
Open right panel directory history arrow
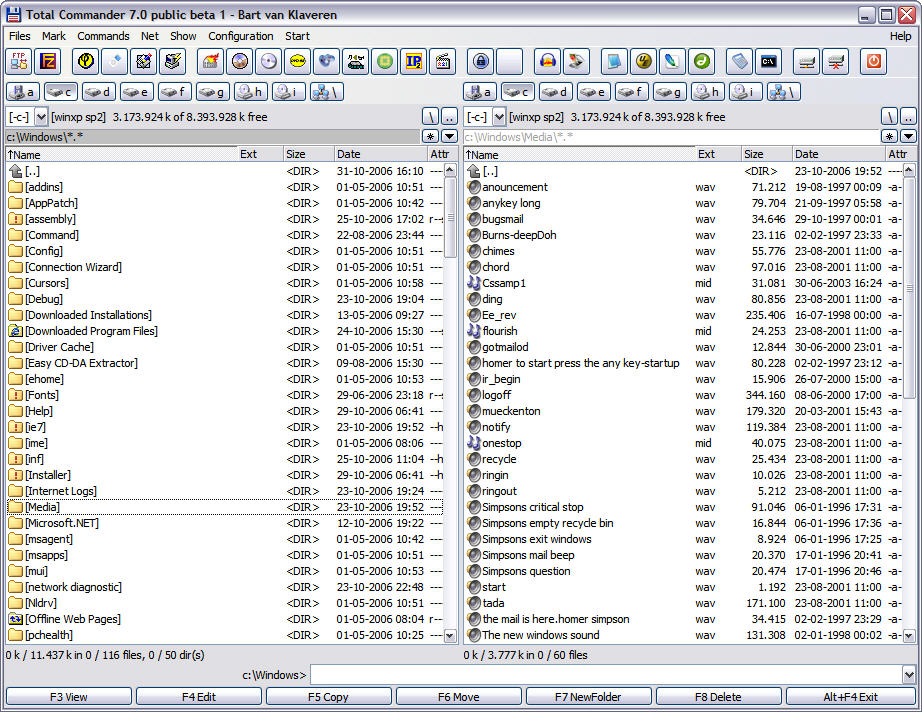tap(908, 136)
